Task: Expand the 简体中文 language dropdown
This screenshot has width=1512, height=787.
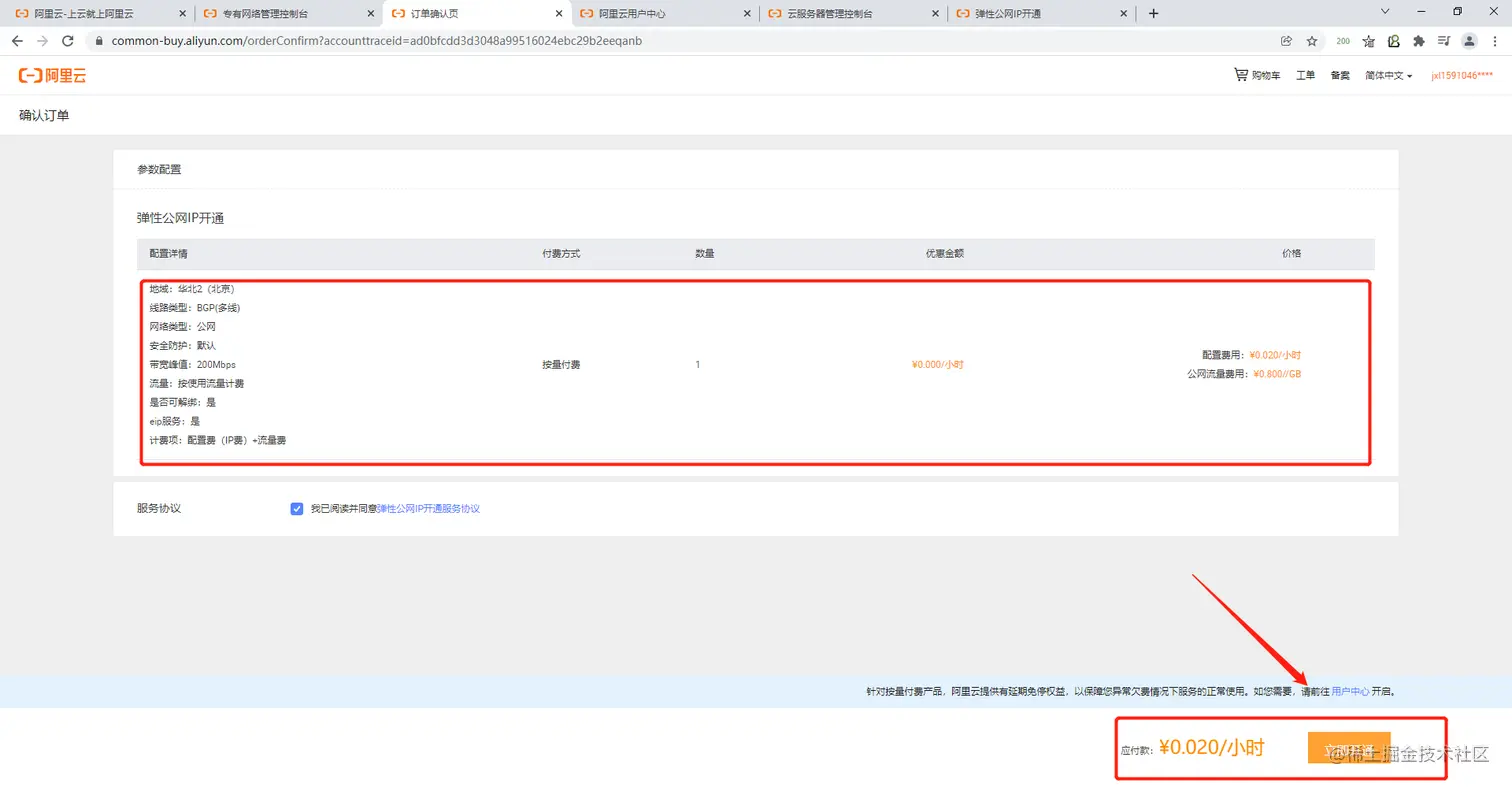Action: click(1388, 76)
